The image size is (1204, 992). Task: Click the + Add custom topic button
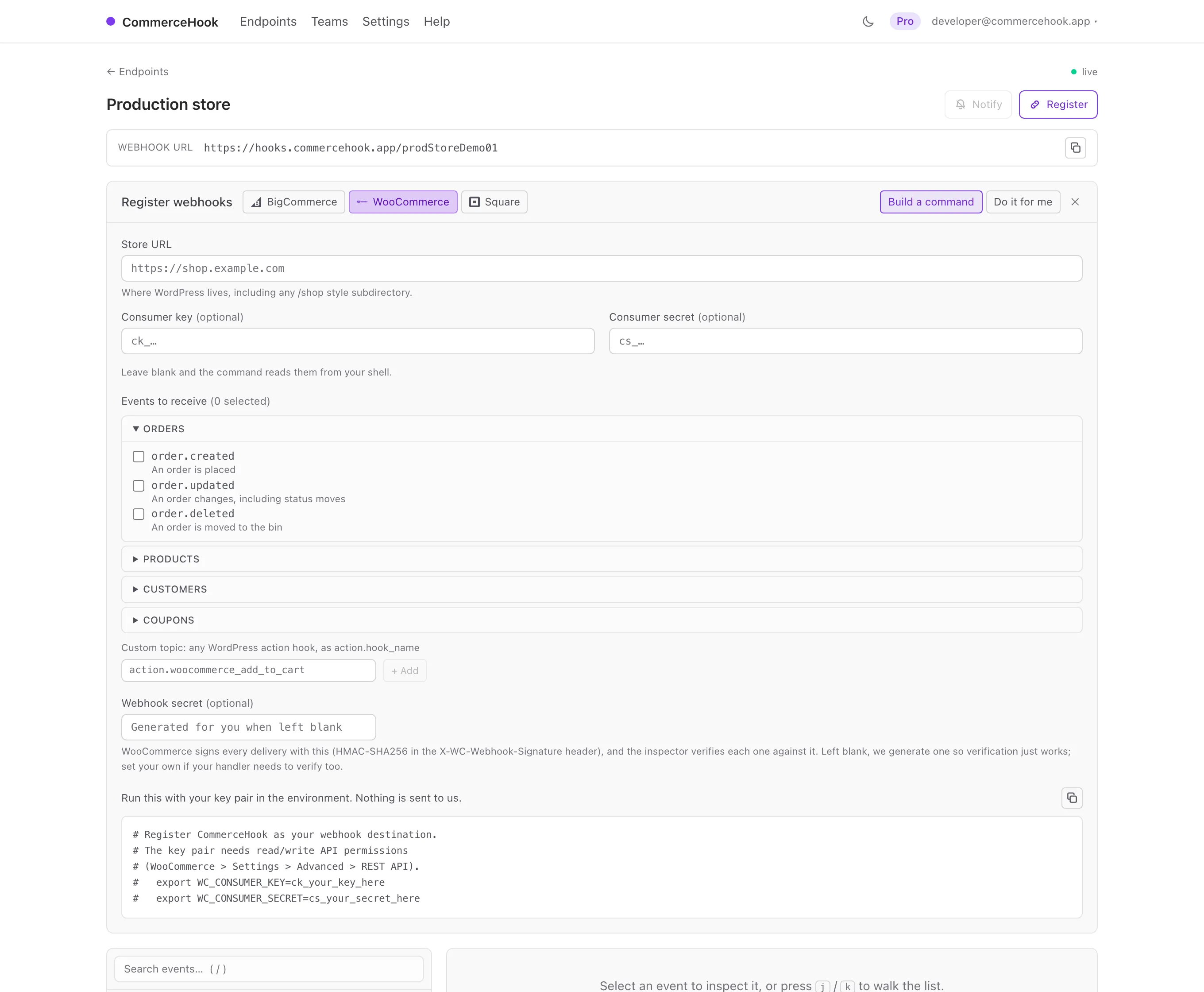(405, 670)
